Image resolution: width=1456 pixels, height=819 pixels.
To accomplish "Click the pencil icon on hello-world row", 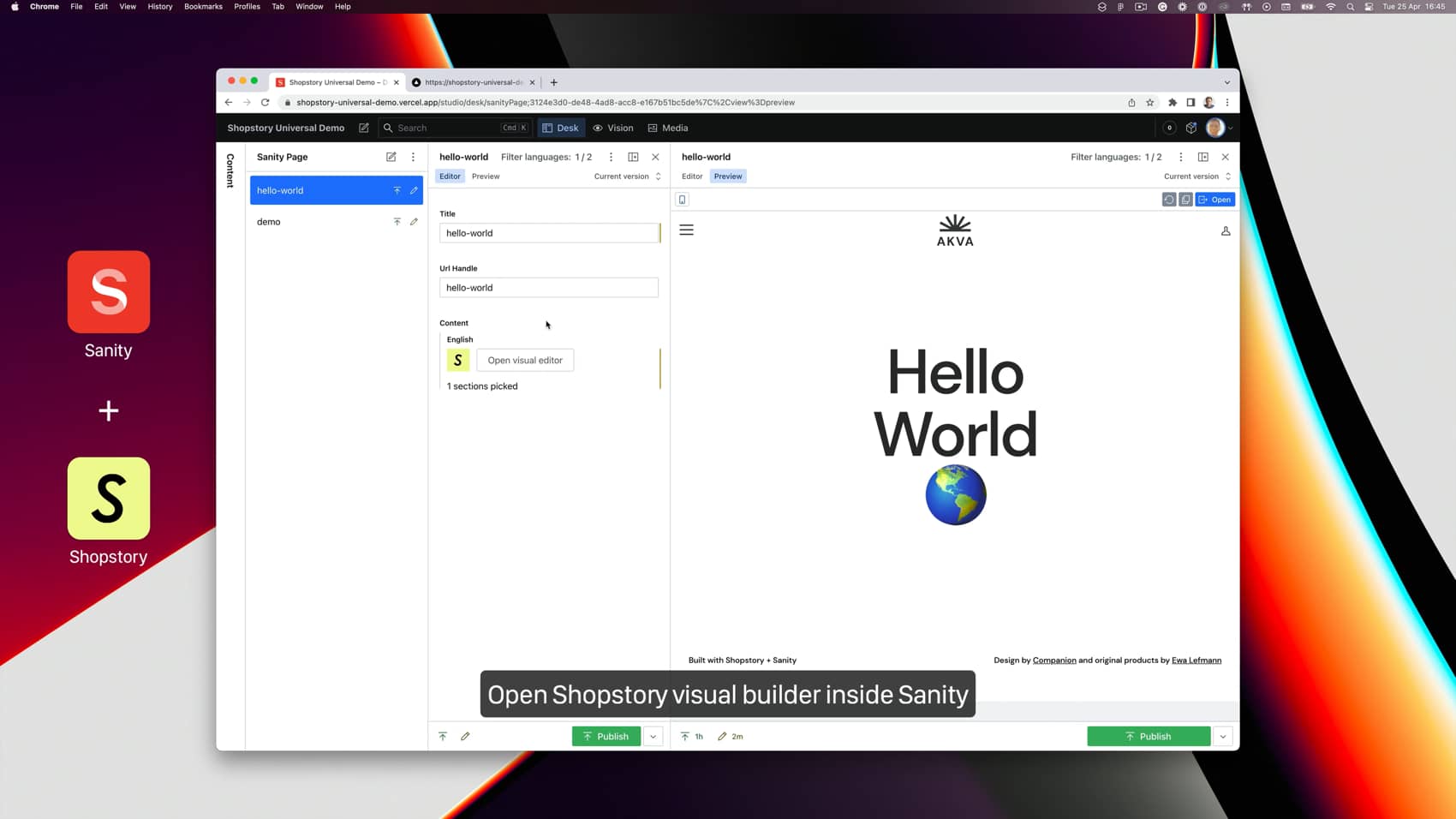I will coord(414,190).
